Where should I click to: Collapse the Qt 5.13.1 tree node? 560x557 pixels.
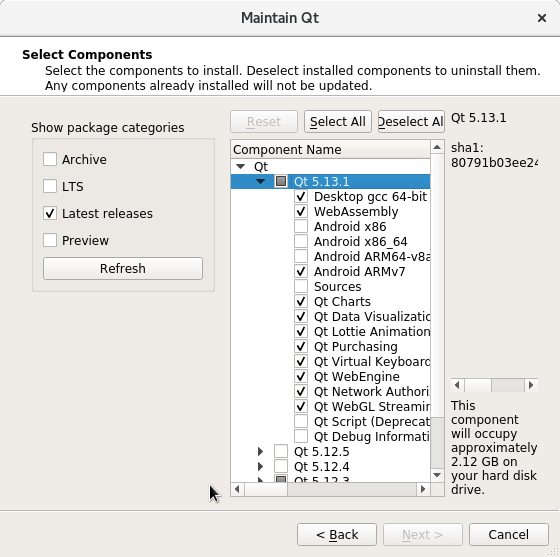click(261, 181)
